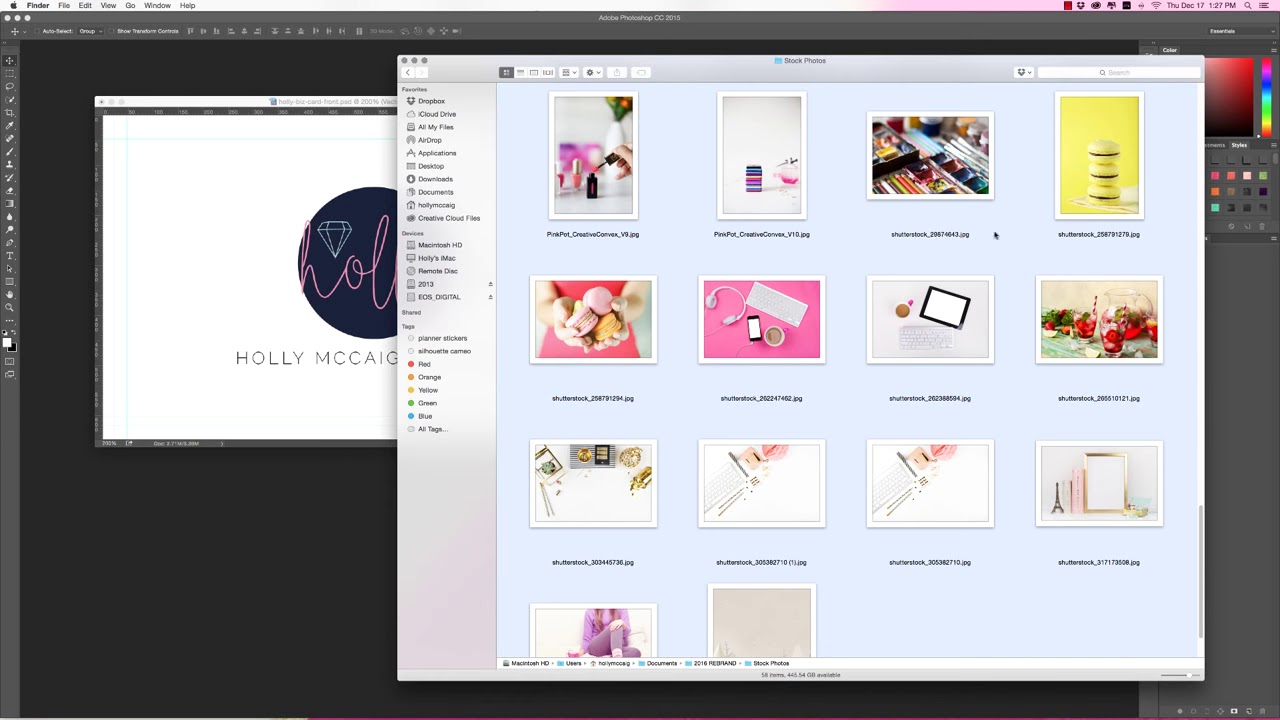Image resolution: width=1280 pixels, height=720 pixels.
Task: Enable Show Transform Controls checkbox
Action: (112, 31)
